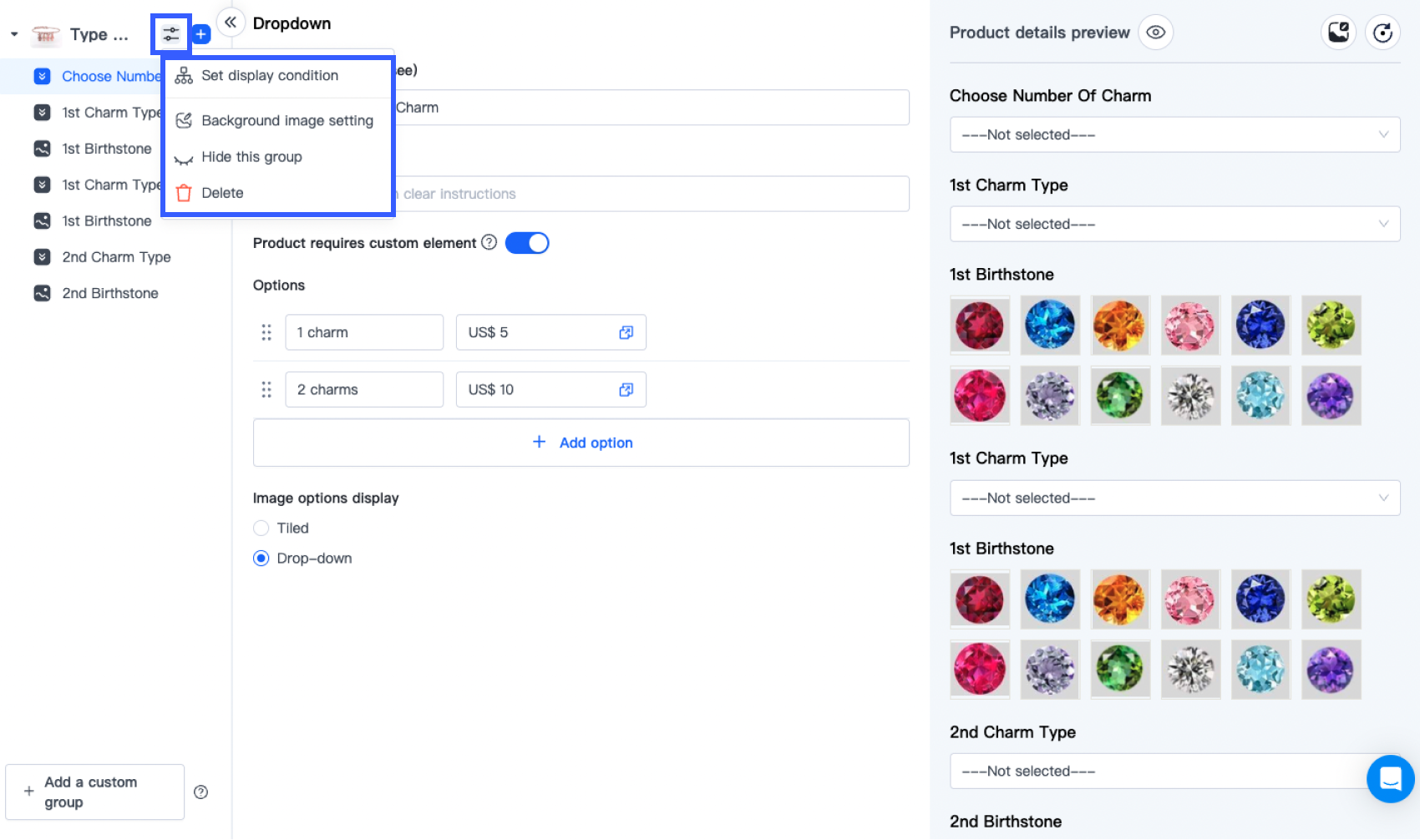
Task: Open the chat support bubble bottom right
Action: coord(1390,779)
